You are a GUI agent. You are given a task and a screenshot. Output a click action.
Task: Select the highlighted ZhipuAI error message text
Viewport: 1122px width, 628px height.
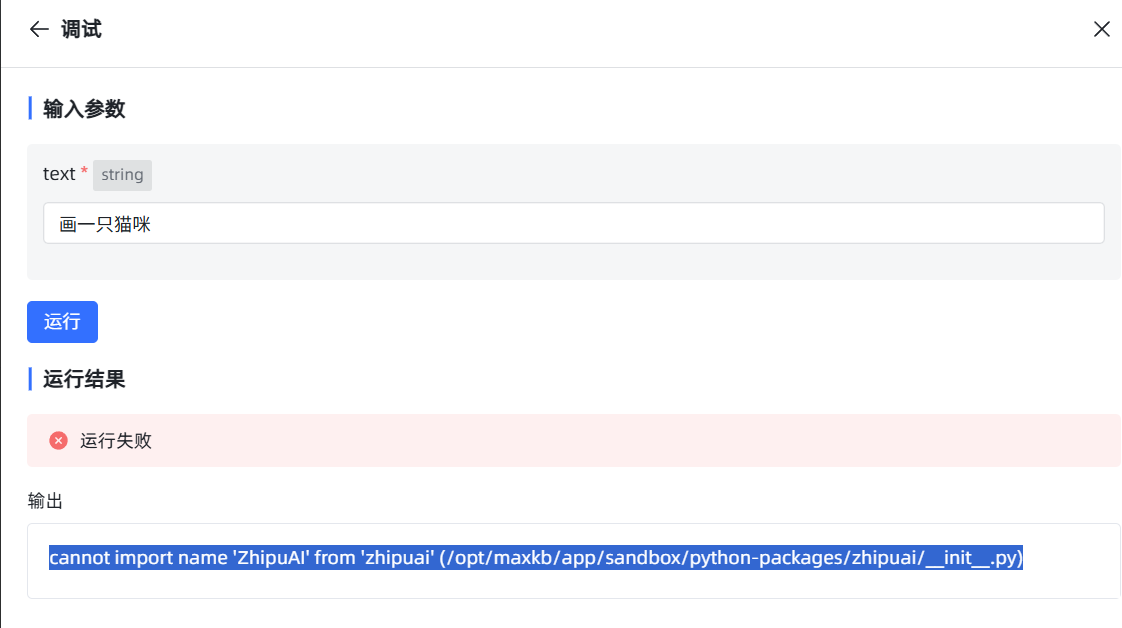[x=536, y=558]
